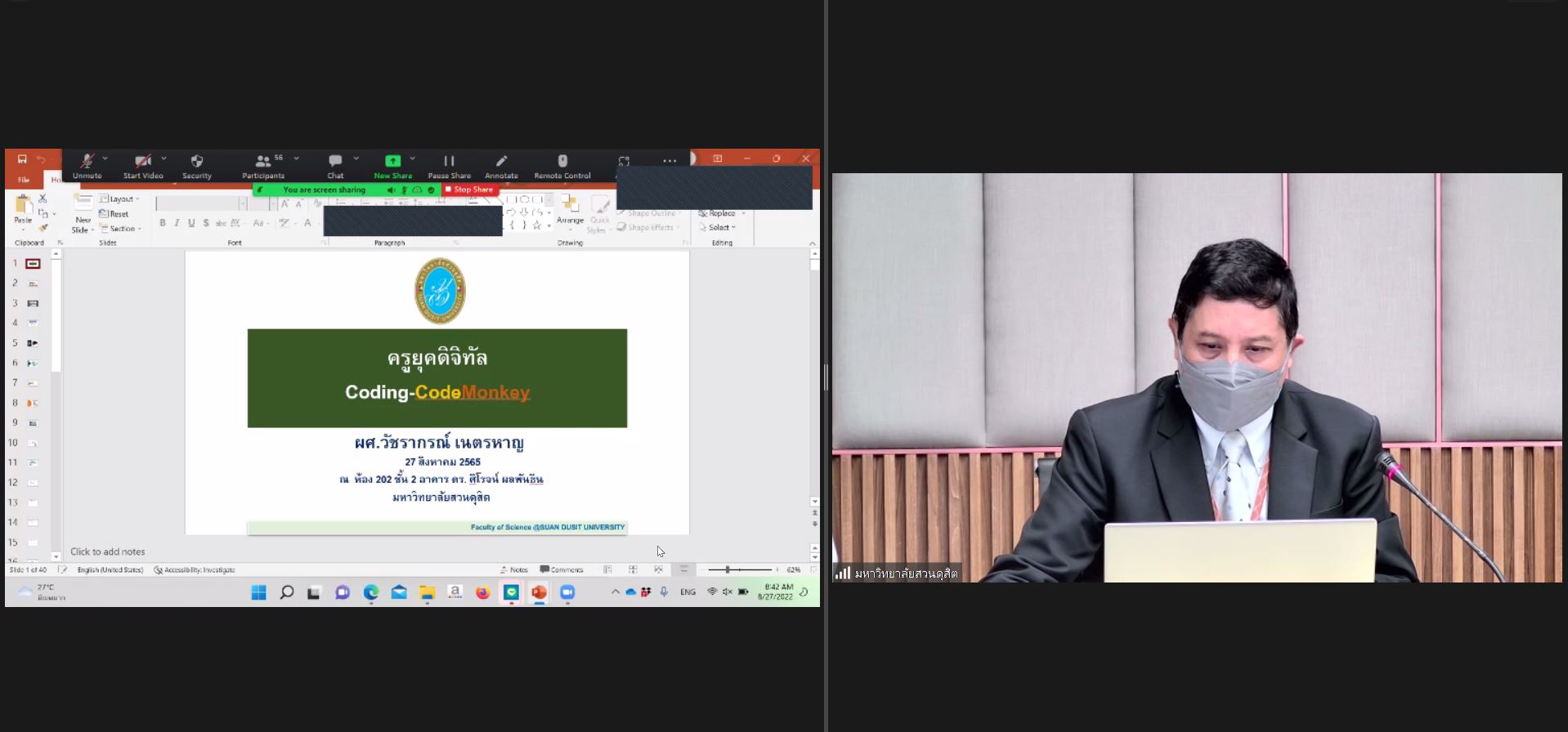Viewport: 1568px width, 732px height.
Task: Click the 62% zoom level
Action: click(x=793, y=569)
